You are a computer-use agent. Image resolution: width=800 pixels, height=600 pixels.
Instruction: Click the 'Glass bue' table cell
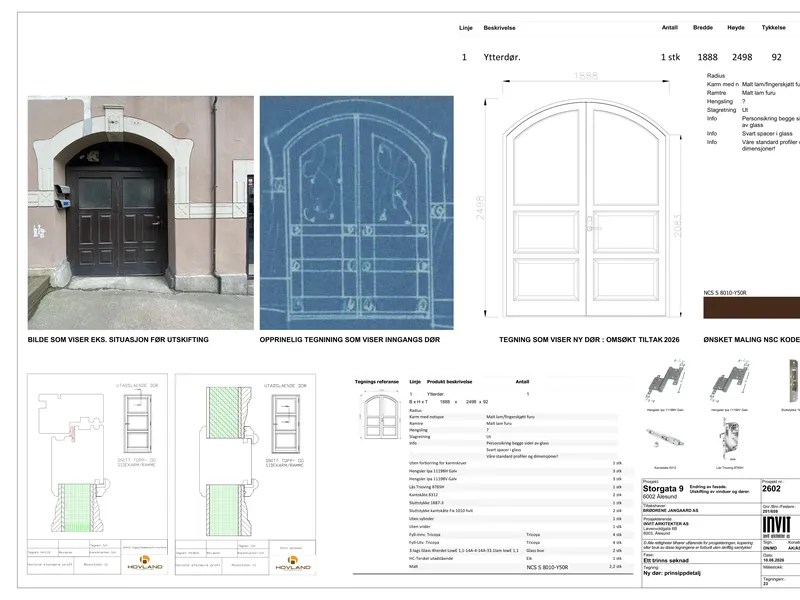(535, 551)
